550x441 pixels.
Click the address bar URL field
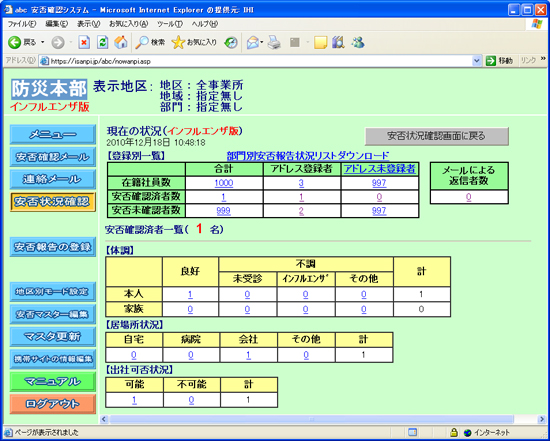[260, 61]
